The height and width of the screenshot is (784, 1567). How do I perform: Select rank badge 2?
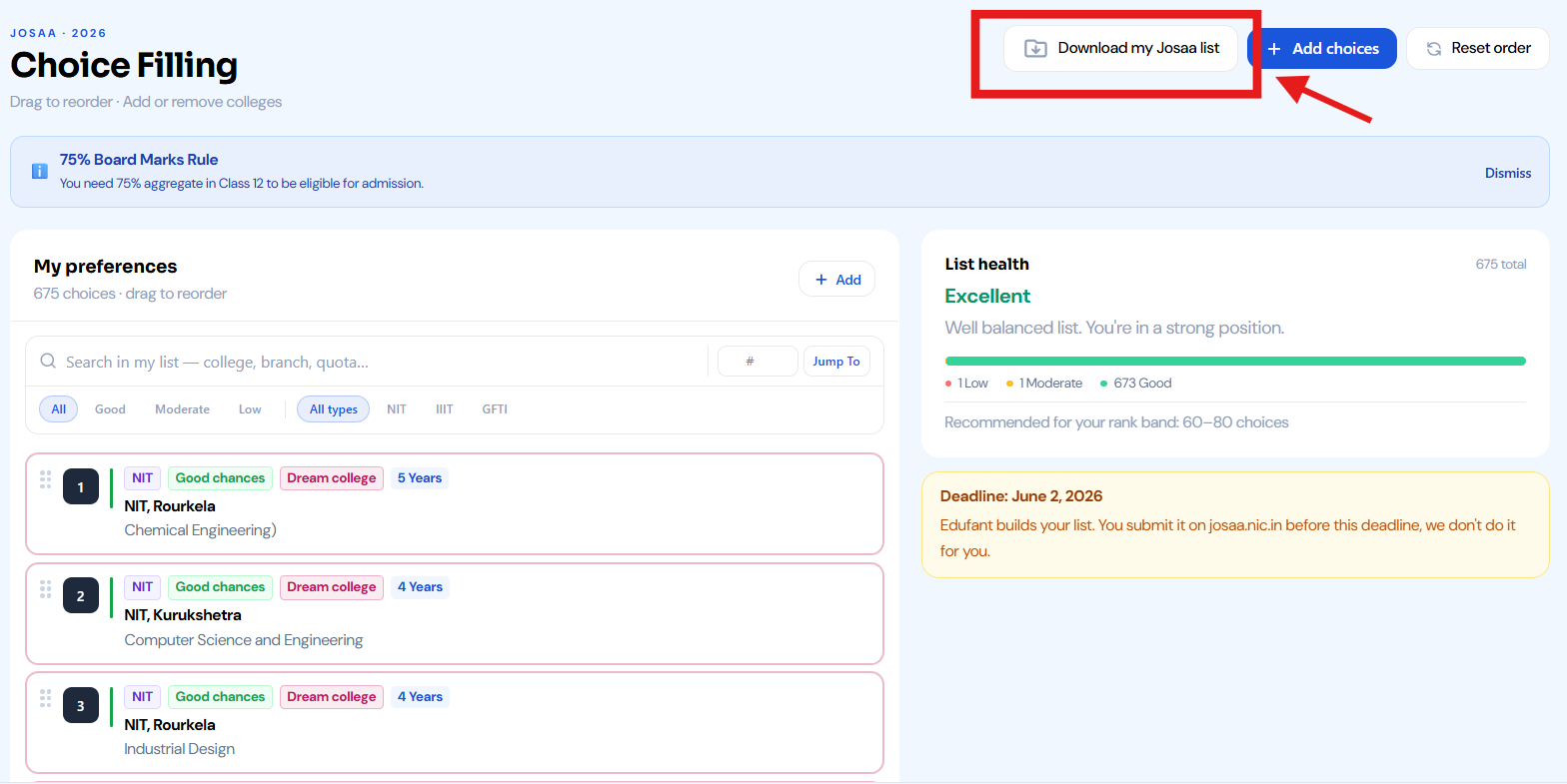81,596
